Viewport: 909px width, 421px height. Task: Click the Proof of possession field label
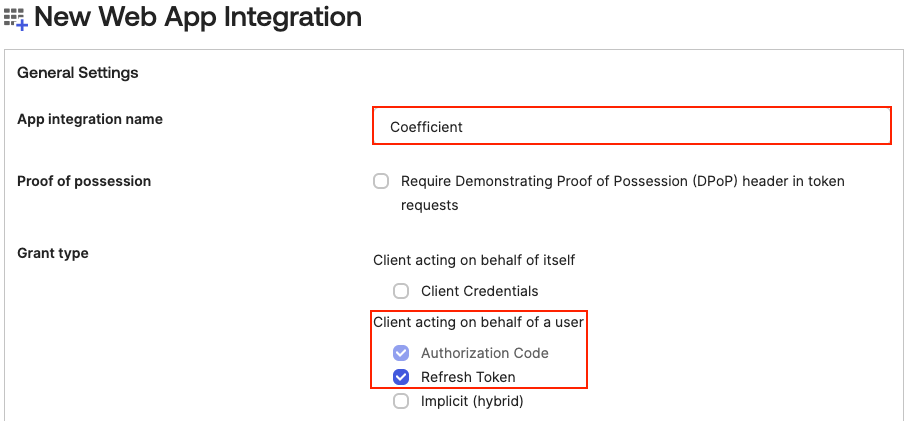(84, 181)
